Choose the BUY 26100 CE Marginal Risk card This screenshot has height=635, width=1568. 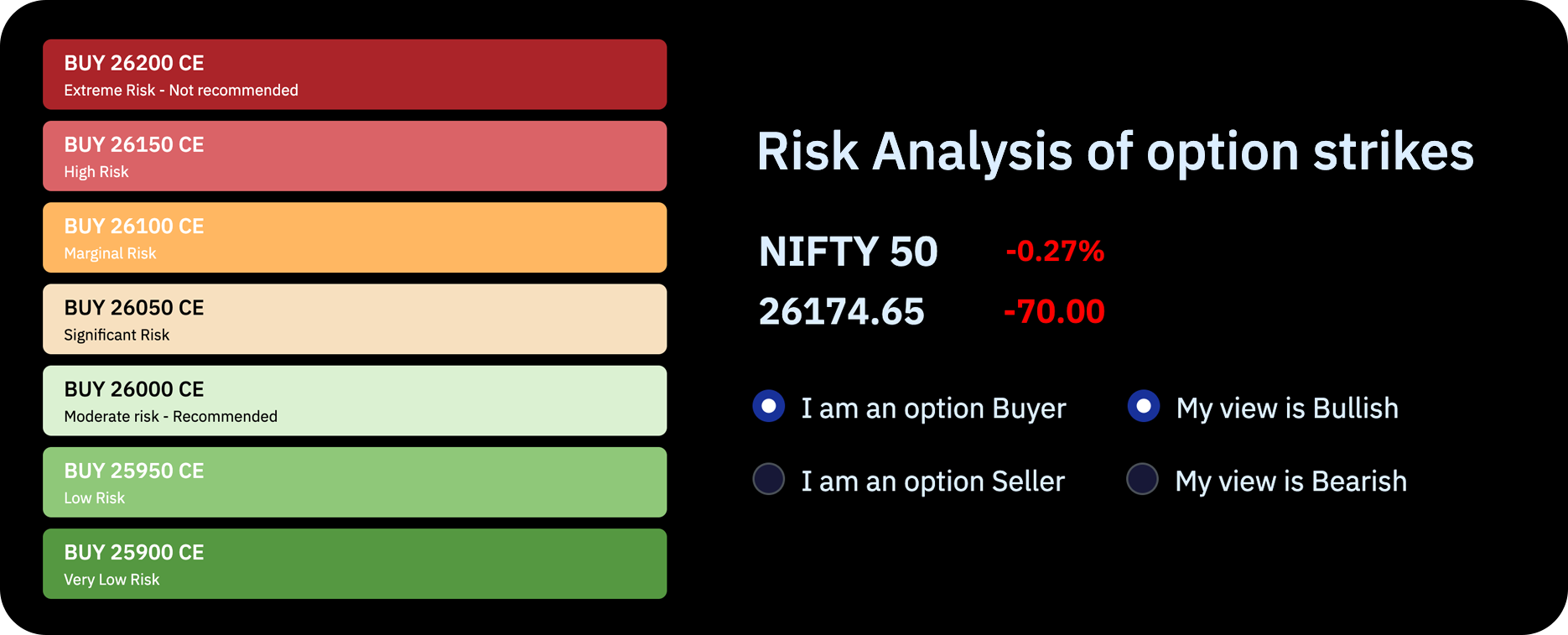[x=355, y=237]
